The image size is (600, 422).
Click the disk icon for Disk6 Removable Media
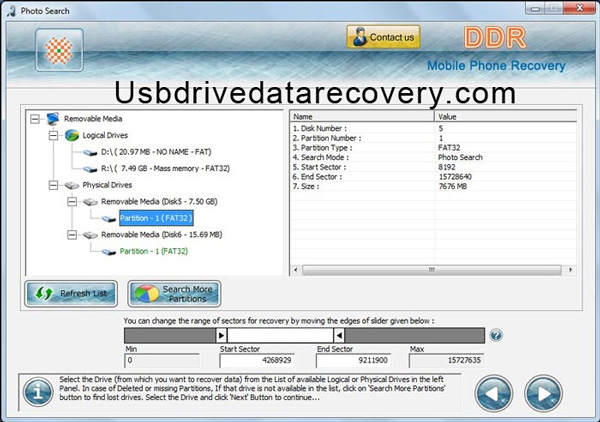click(90, 235)
